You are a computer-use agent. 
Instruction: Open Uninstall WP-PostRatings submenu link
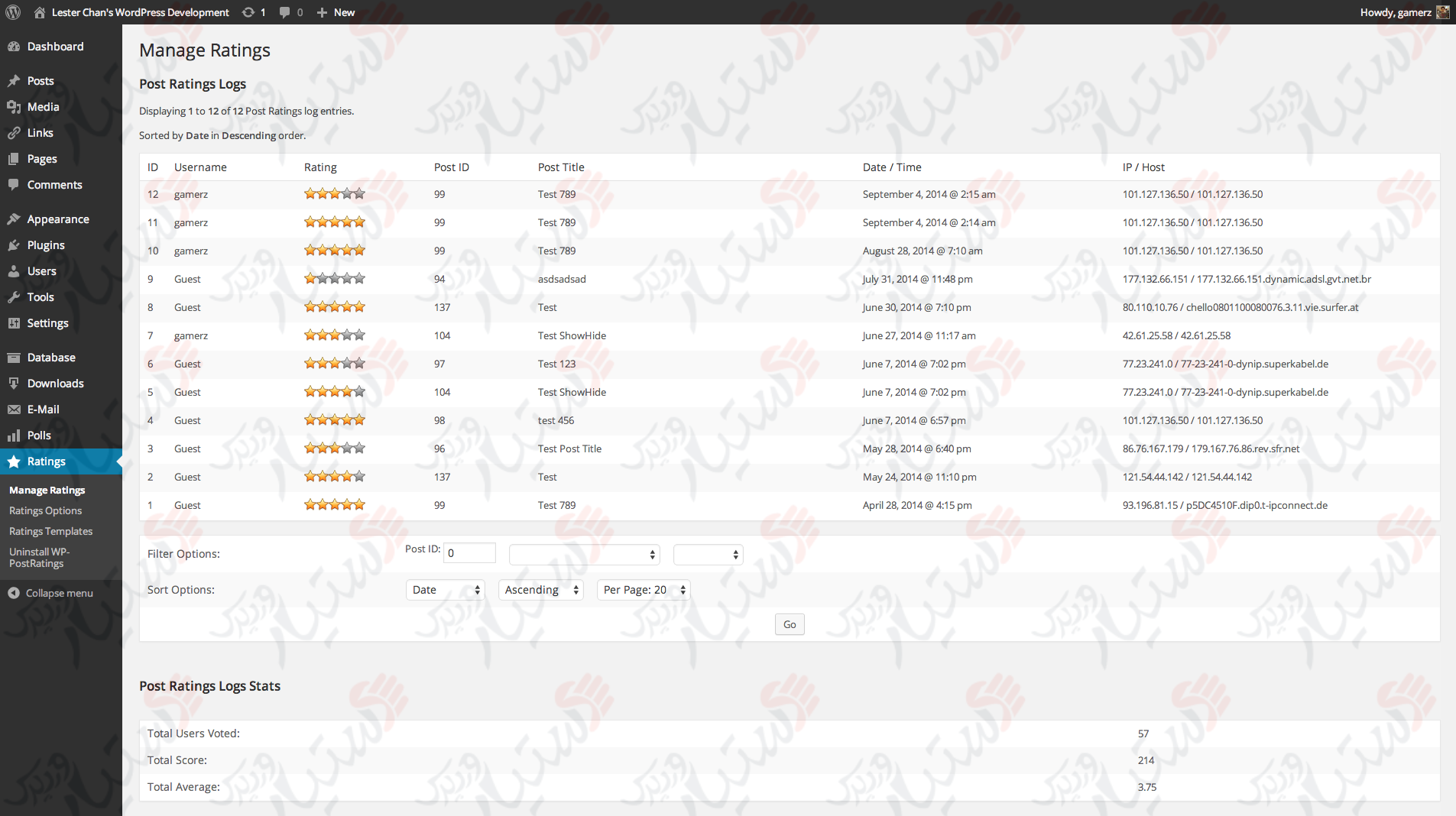point(39,558)
